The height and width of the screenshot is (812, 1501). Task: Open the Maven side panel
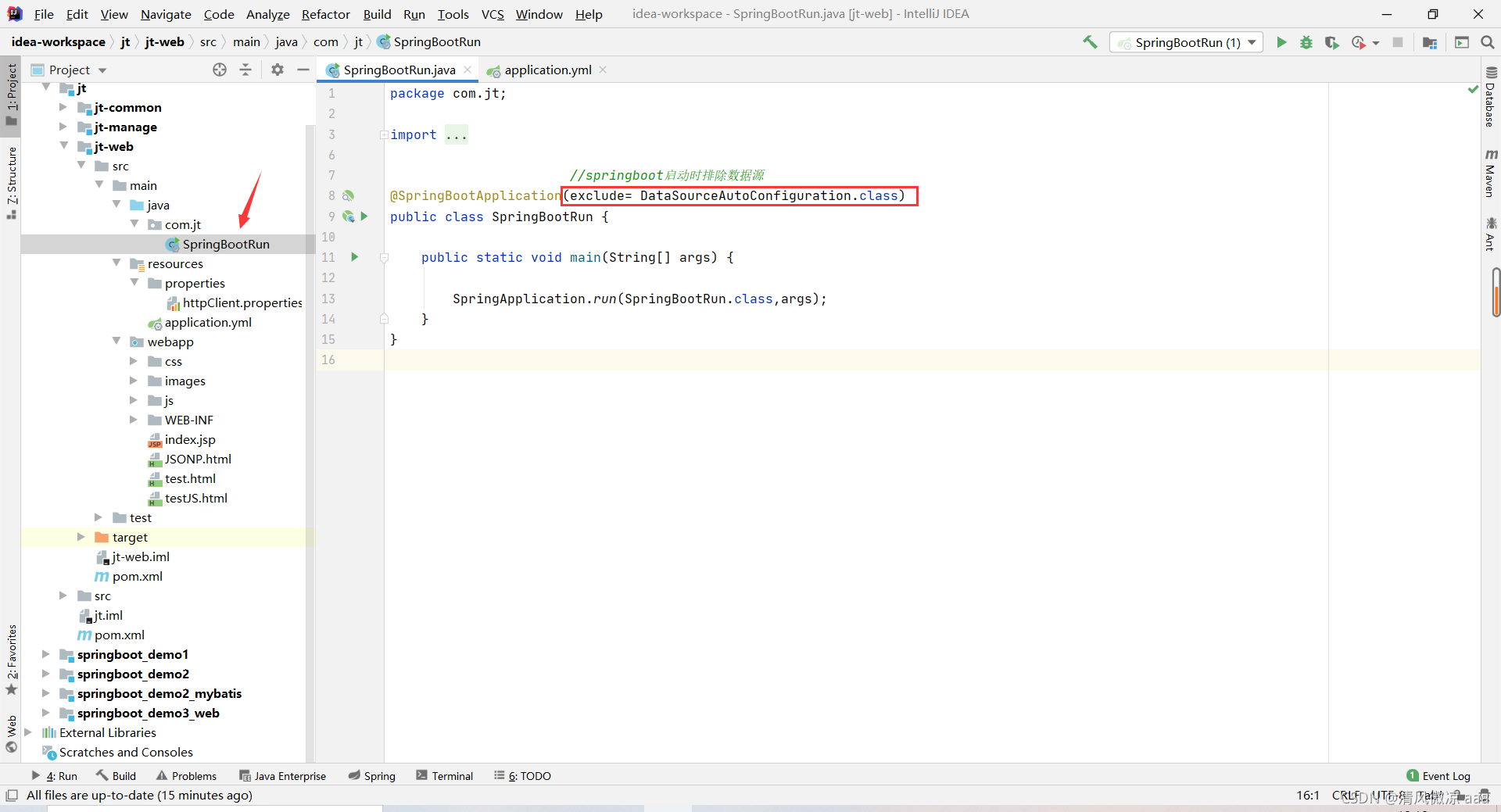(x=1490, y=173)
